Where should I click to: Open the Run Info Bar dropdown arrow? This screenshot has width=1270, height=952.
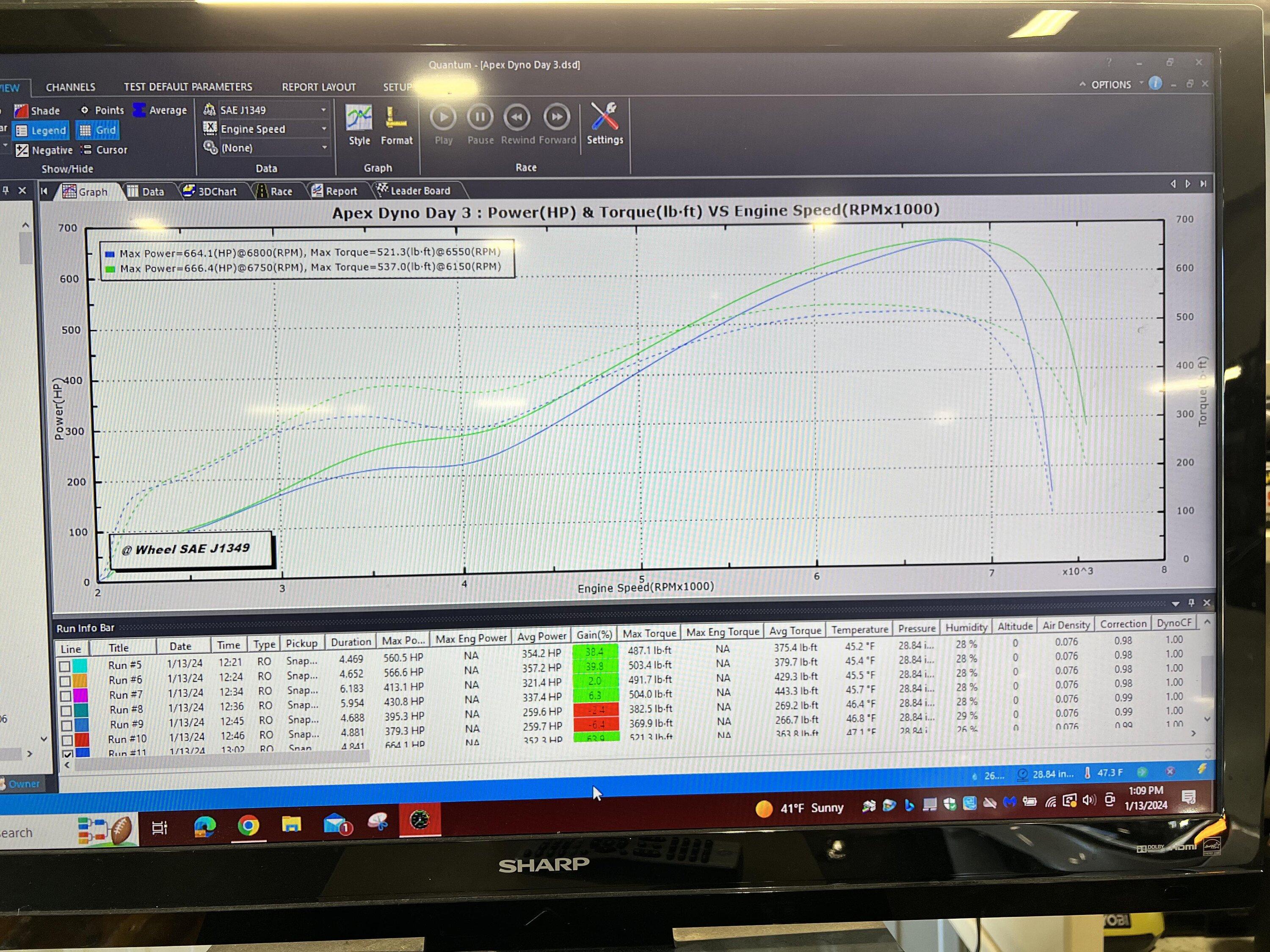tap(1175, 604)
